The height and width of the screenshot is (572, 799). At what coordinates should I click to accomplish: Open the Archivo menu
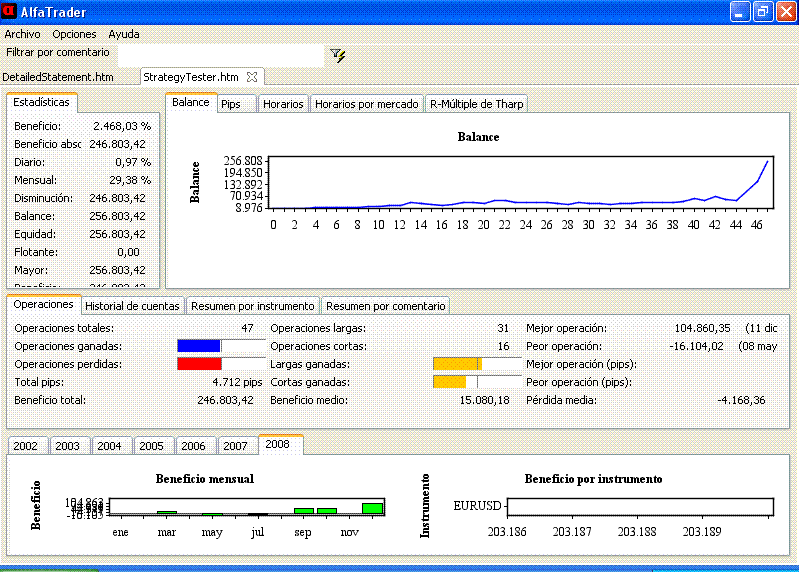click(x=23, y=34)
